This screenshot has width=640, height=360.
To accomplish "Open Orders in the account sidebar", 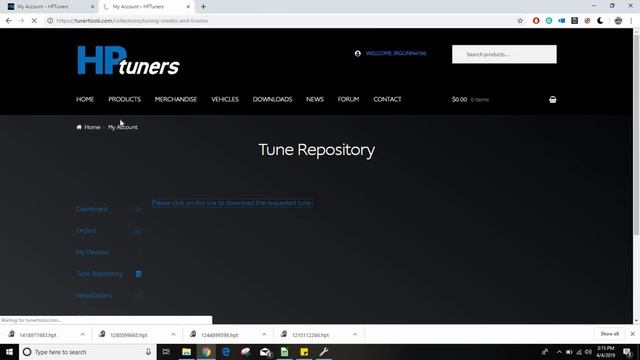I will coord(86,231).
